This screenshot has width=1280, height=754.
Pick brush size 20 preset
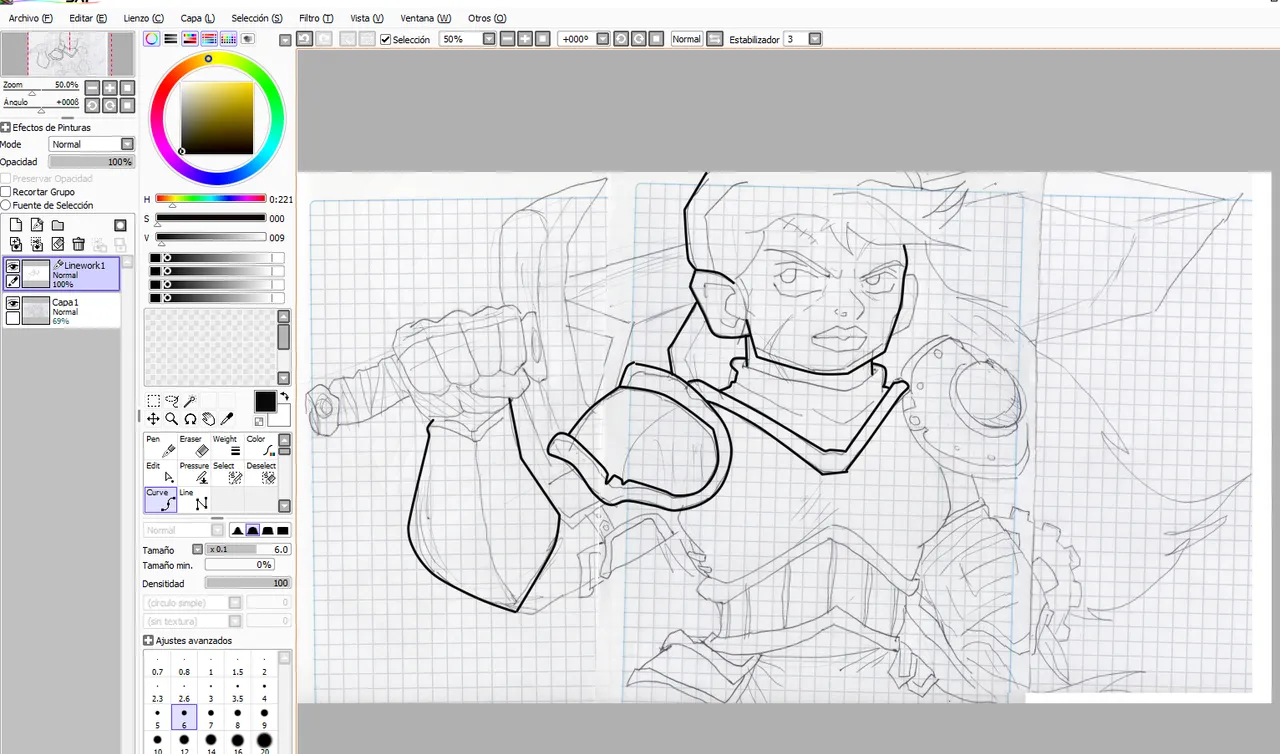(264, 743)
